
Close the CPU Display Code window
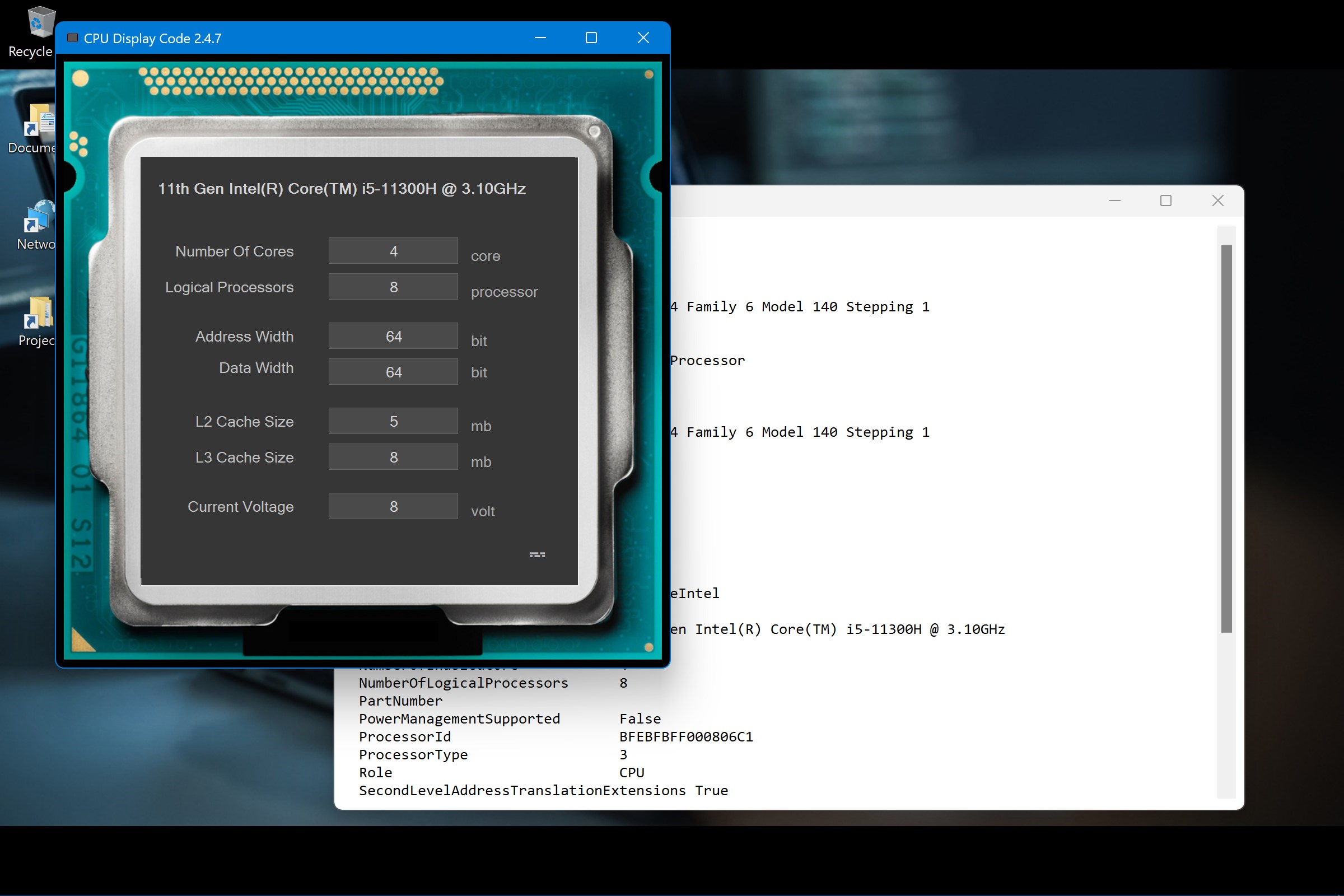click(643, 38)
